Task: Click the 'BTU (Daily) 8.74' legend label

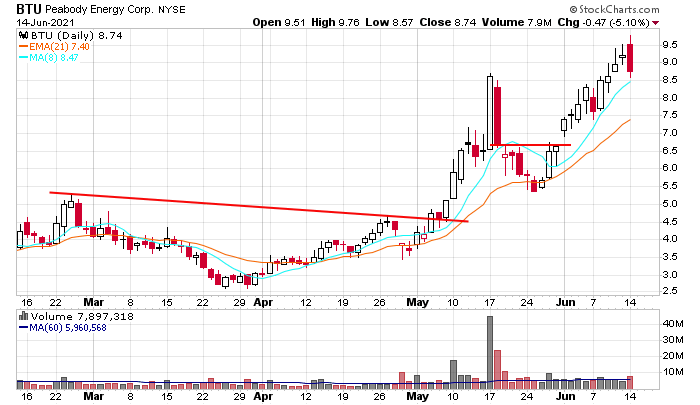Action: pos(76,35)
